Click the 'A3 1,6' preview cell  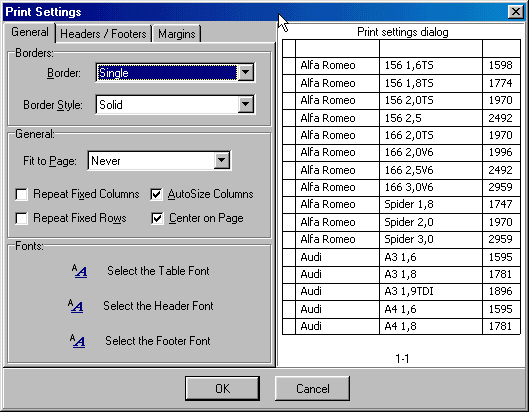(x=431, y=257)
